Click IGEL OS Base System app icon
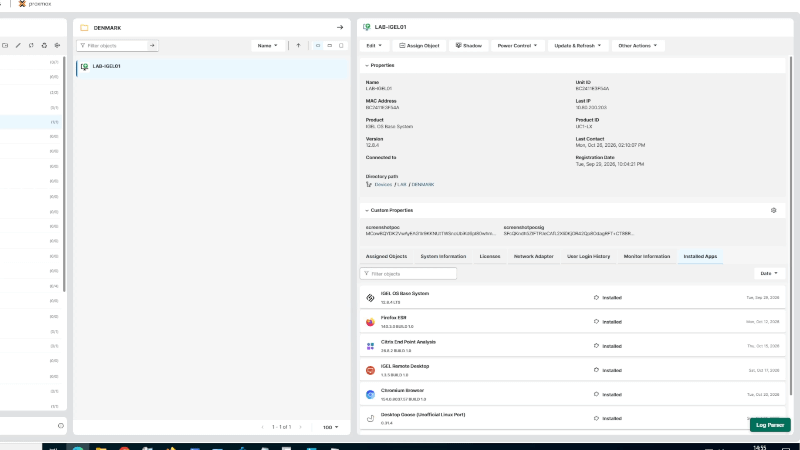This screenshot has width=800, height=450. [370, 298]
